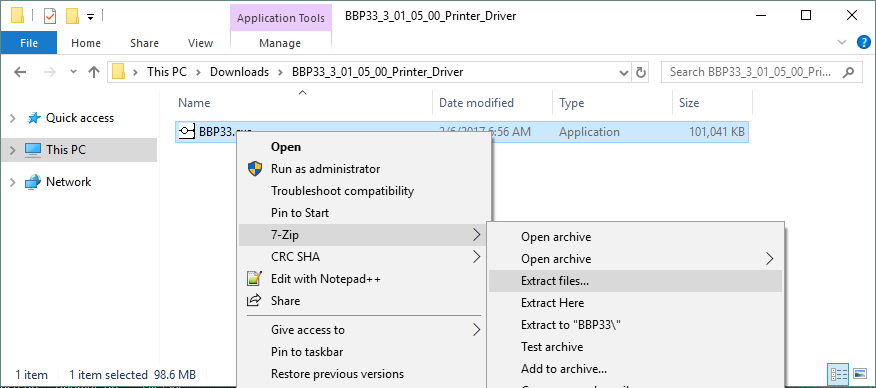Switch to the Share ribbon tab
This screenshot has height=388, width=876.
point(144,43)
